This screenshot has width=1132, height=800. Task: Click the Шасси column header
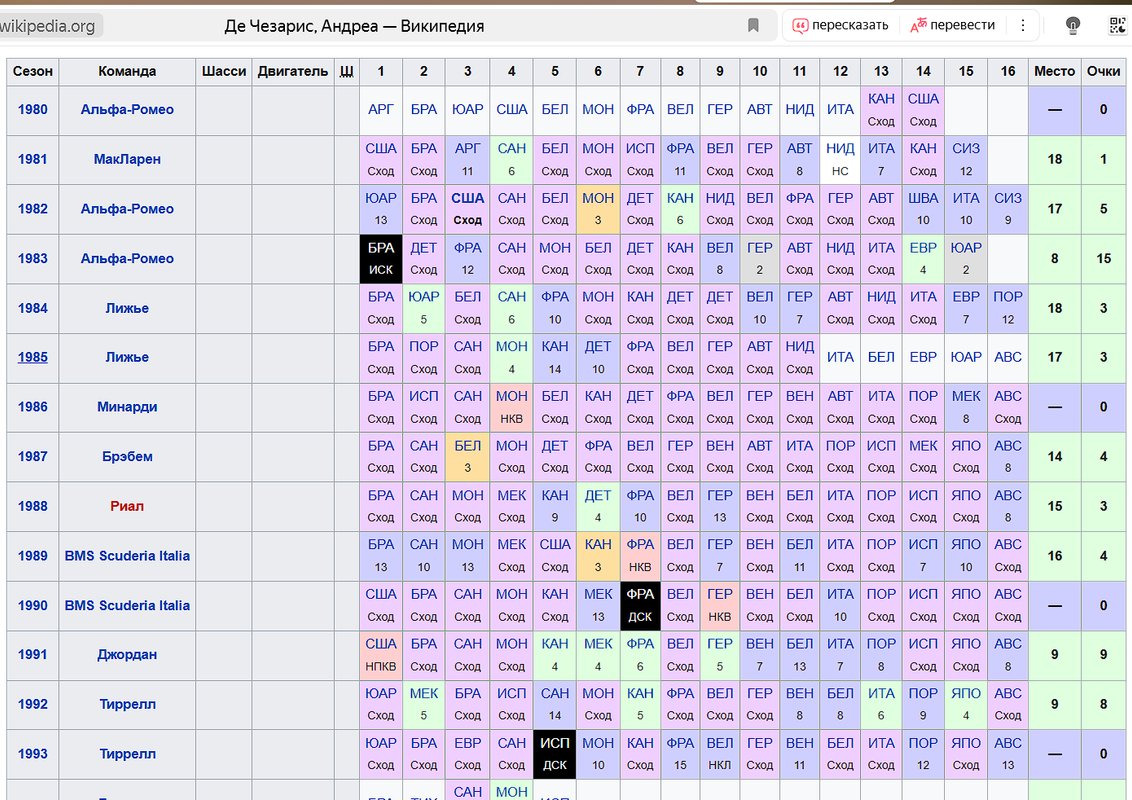click(x=224, y=71)
